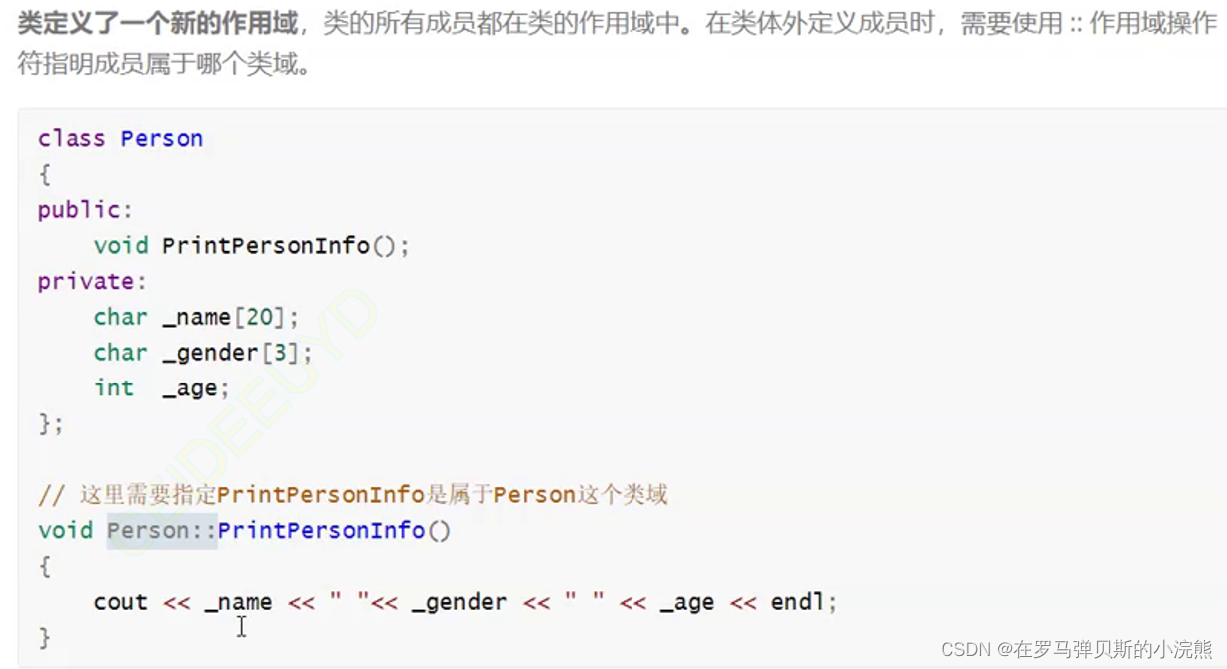Click the 'private:' access specifier
The height and width of the screenshot is (669, 1227).
92,281
